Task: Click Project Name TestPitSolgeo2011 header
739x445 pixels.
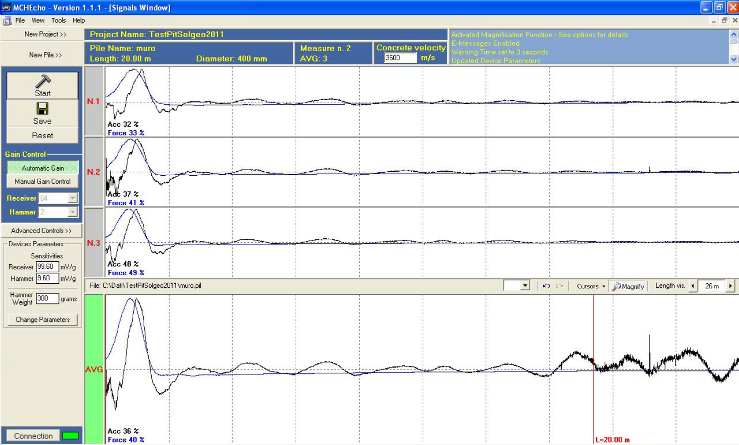Action: 157,34
